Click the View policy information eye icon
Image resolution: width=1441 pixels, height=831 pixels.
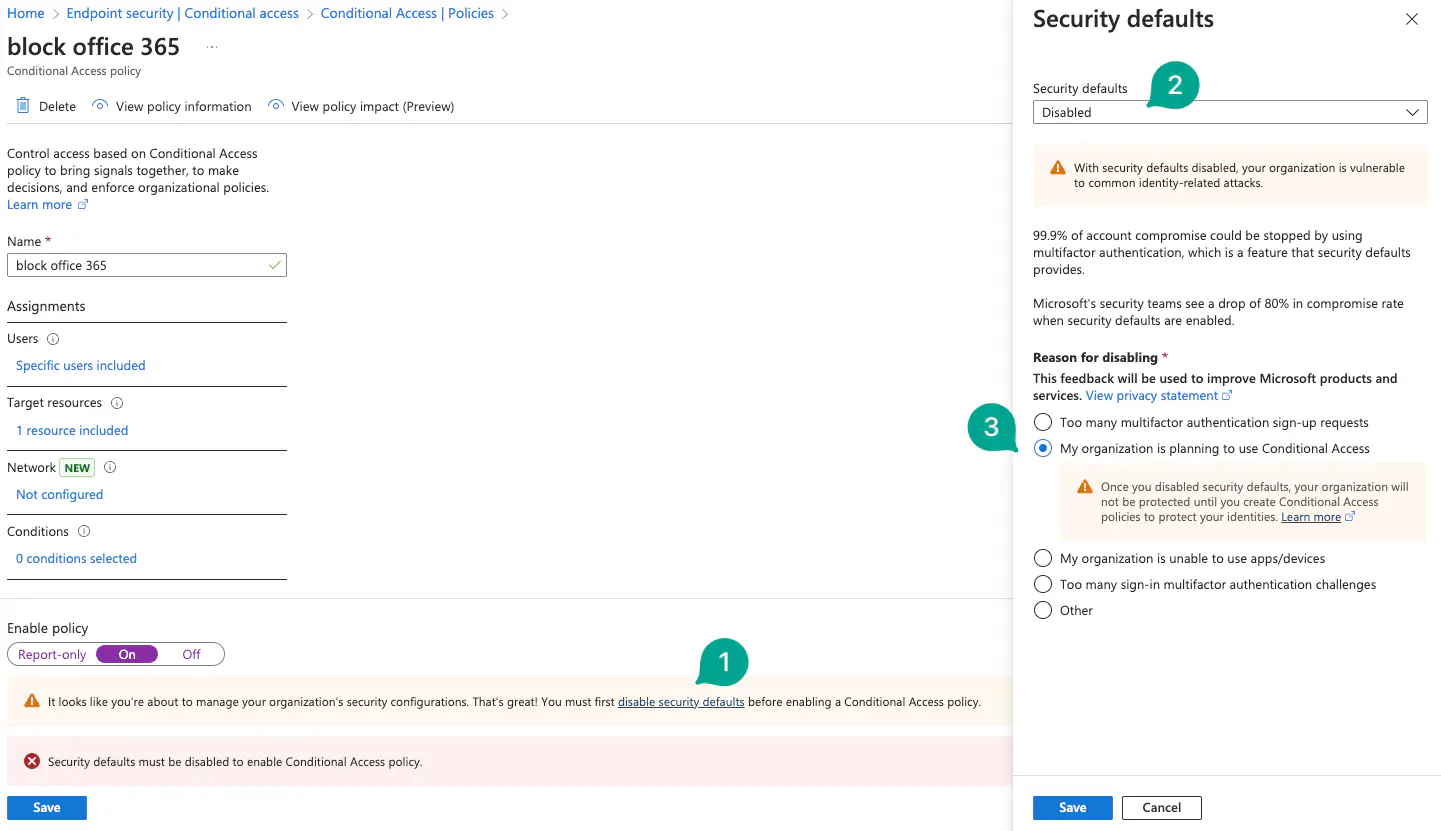pyautogui.click(x=100, y=106)
